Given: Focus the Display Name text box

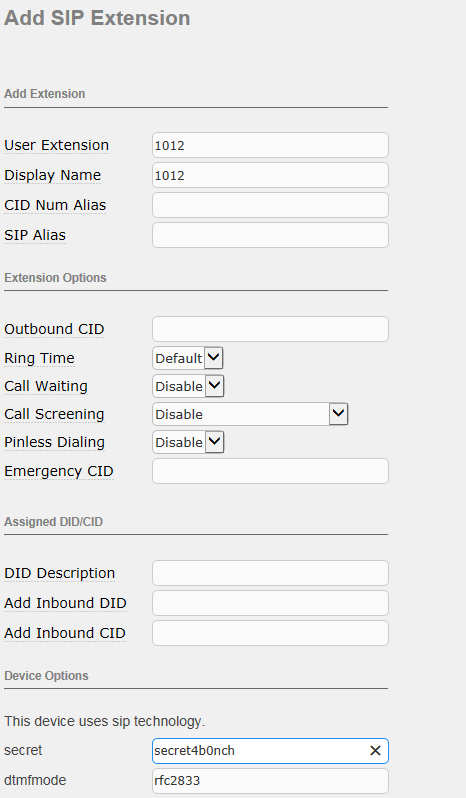Looking at the screenshot, I should [270, 175].
